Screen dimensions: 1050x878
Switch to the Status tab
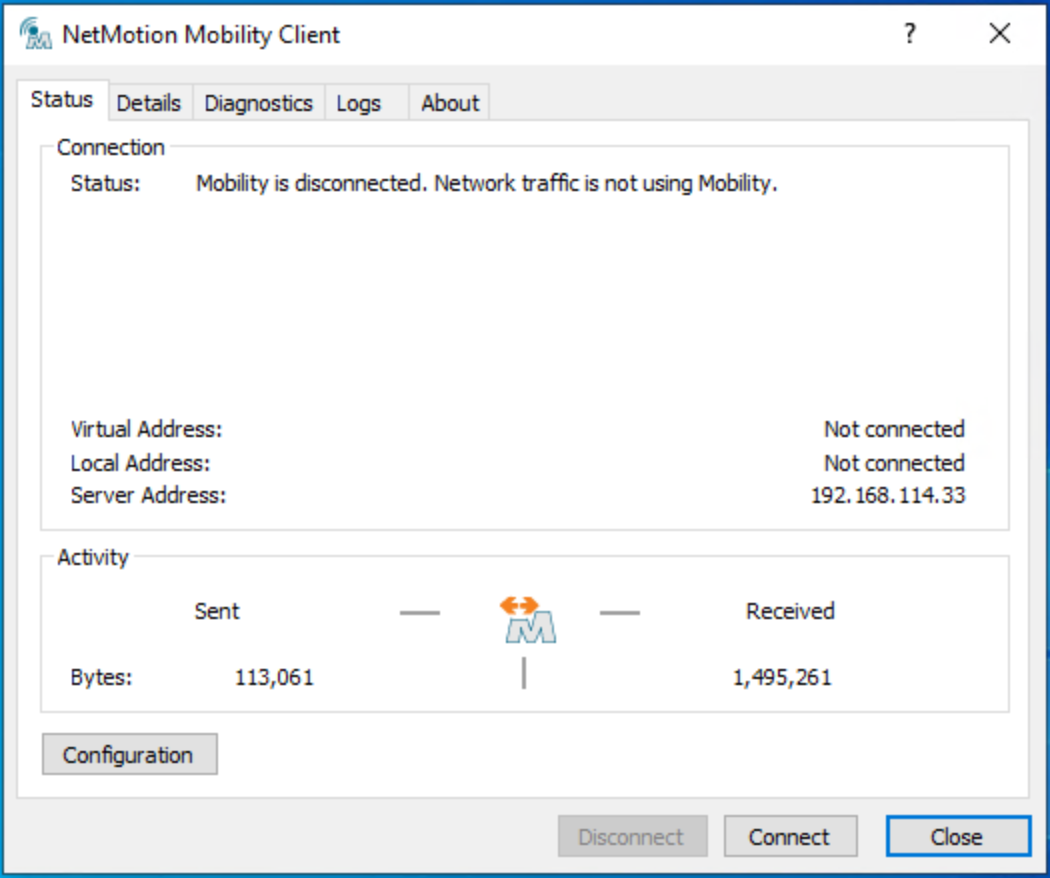(x=61, y=100)
